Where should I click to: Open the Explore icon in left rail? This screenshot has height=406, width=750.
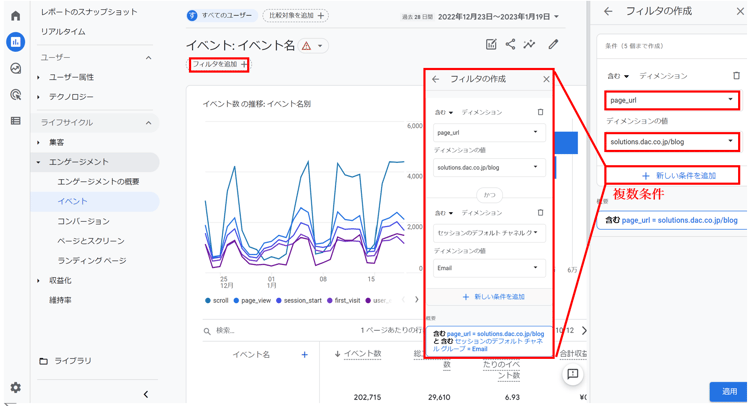click(15, 69)
